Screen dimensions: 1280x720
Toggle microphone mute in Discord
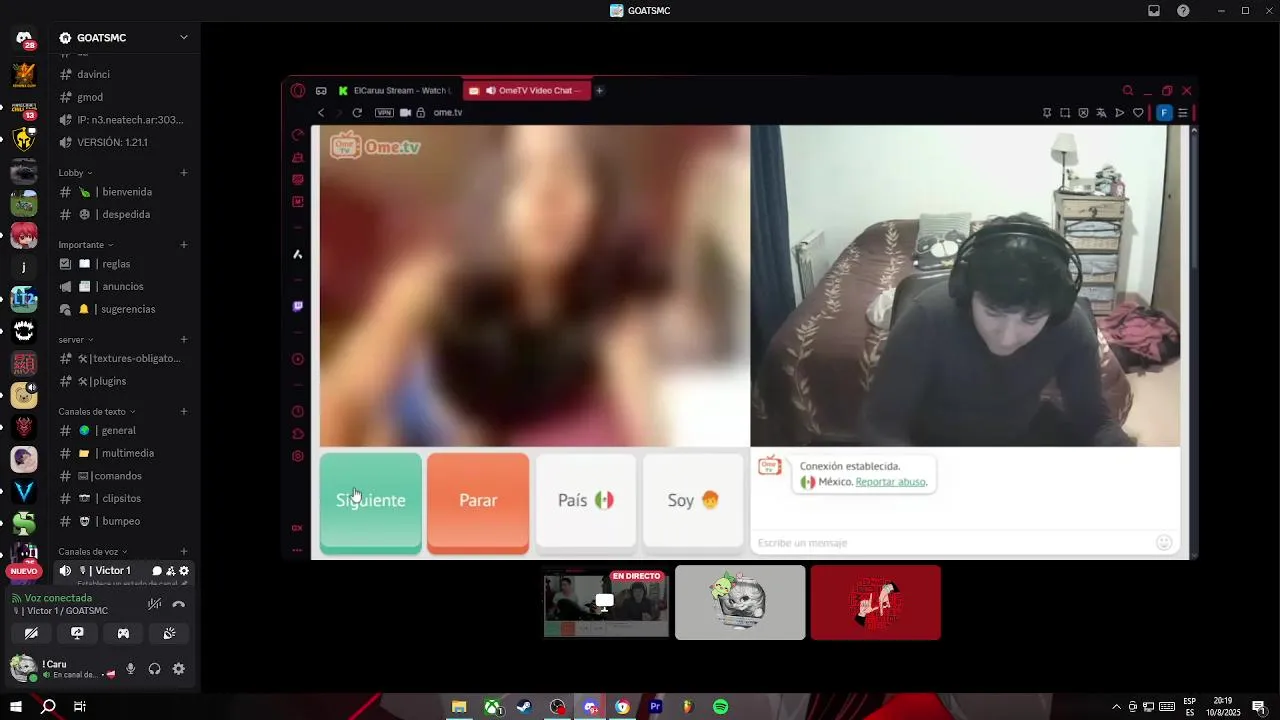[x=130, y=669]
